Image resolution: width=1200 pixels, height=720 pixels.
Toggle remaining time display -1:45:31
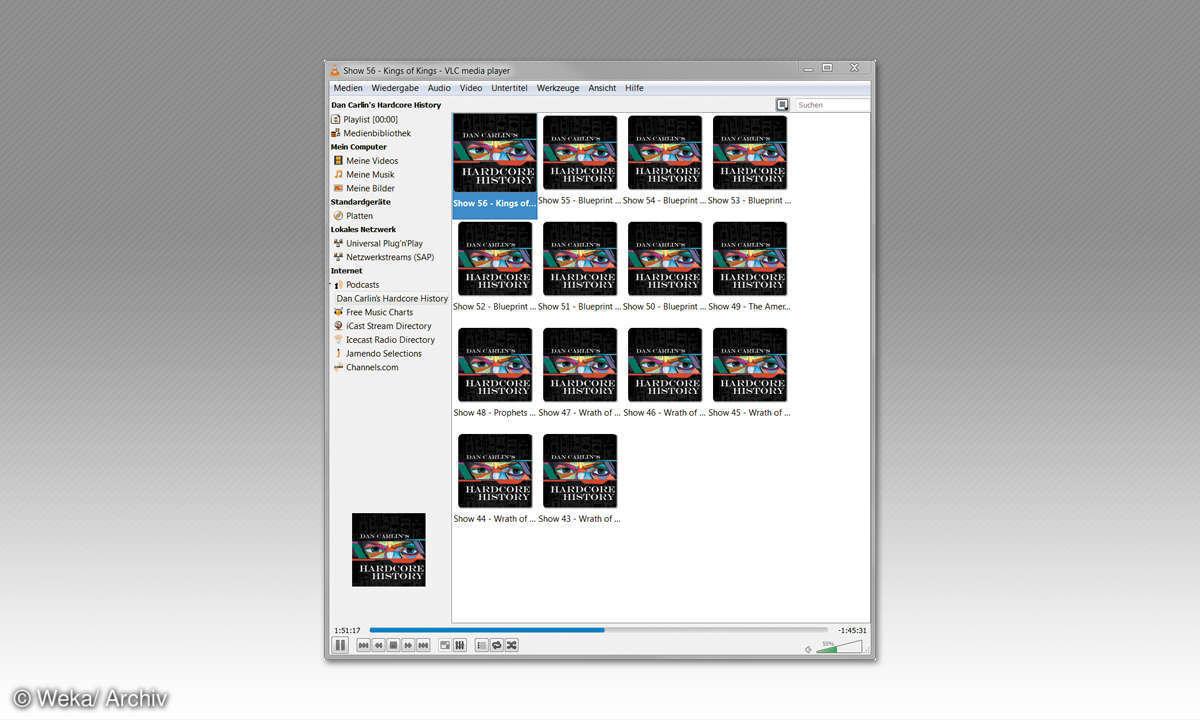coord(852,630)
